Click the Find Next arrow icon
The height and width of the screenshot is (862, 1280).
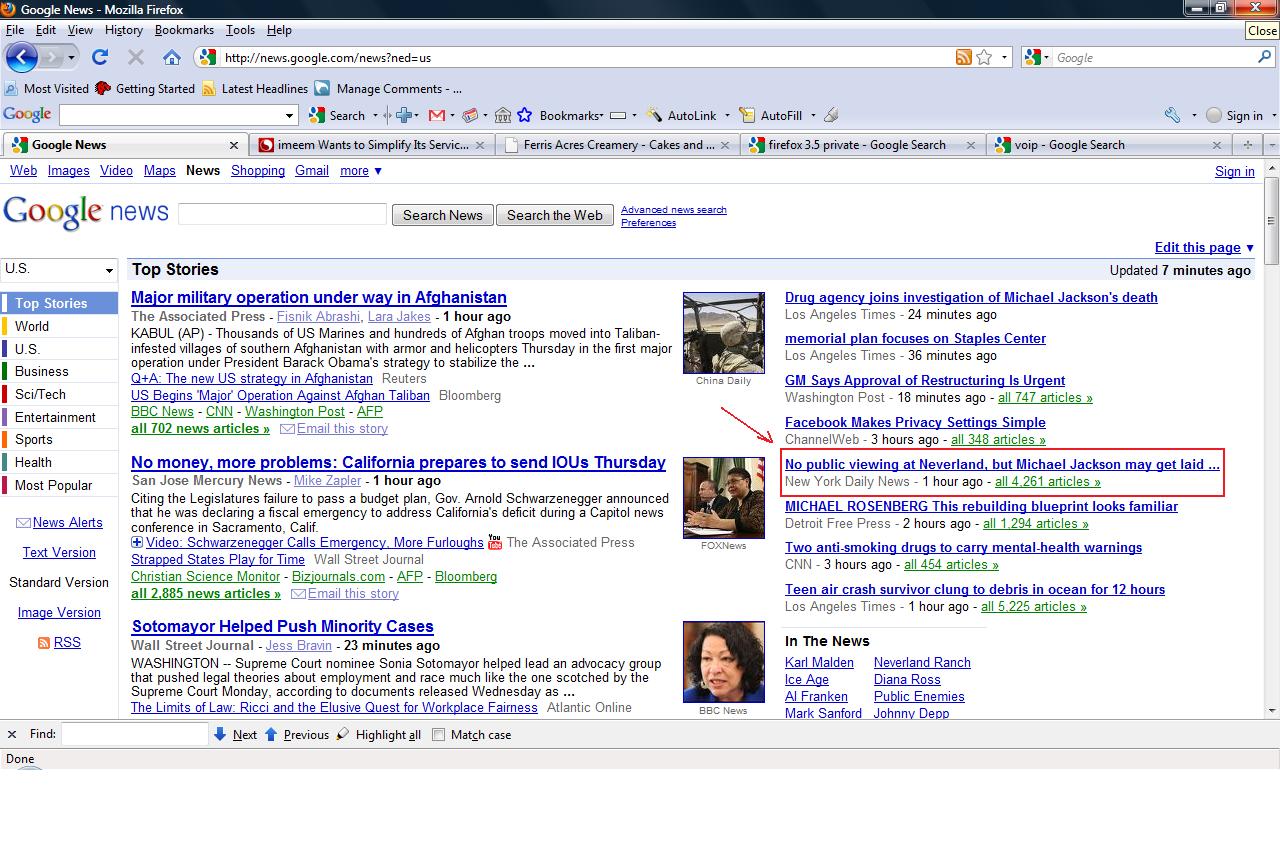click(220, 734)
